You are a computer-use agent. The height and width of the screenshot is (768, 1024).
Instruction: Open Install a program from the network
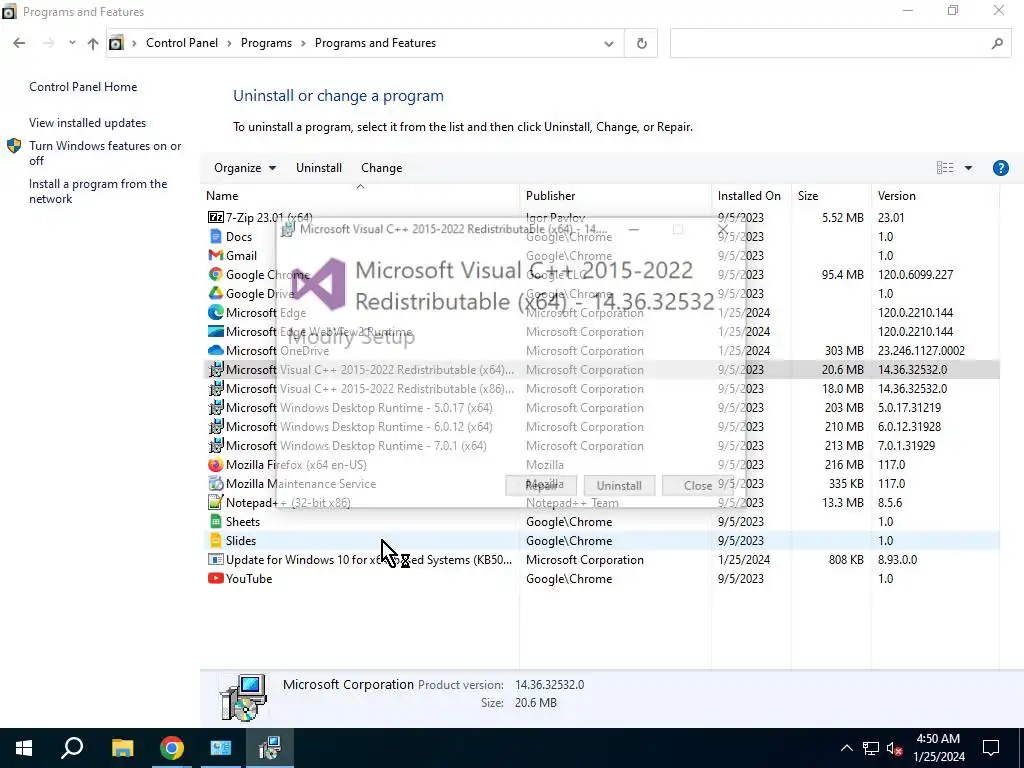[98, 191]
